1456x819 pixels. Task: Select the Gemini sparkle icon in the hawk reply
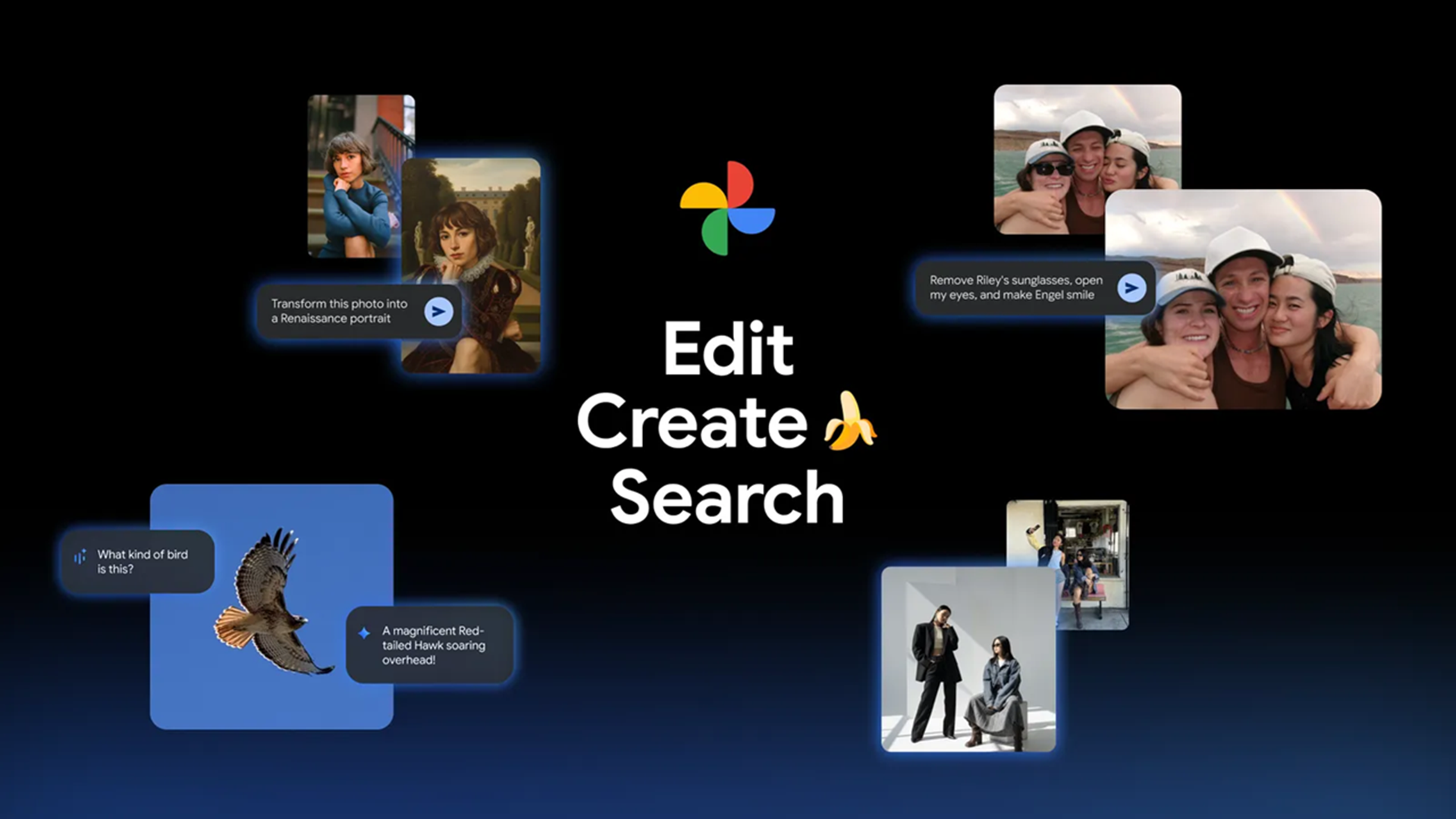(x=364, y=632)
